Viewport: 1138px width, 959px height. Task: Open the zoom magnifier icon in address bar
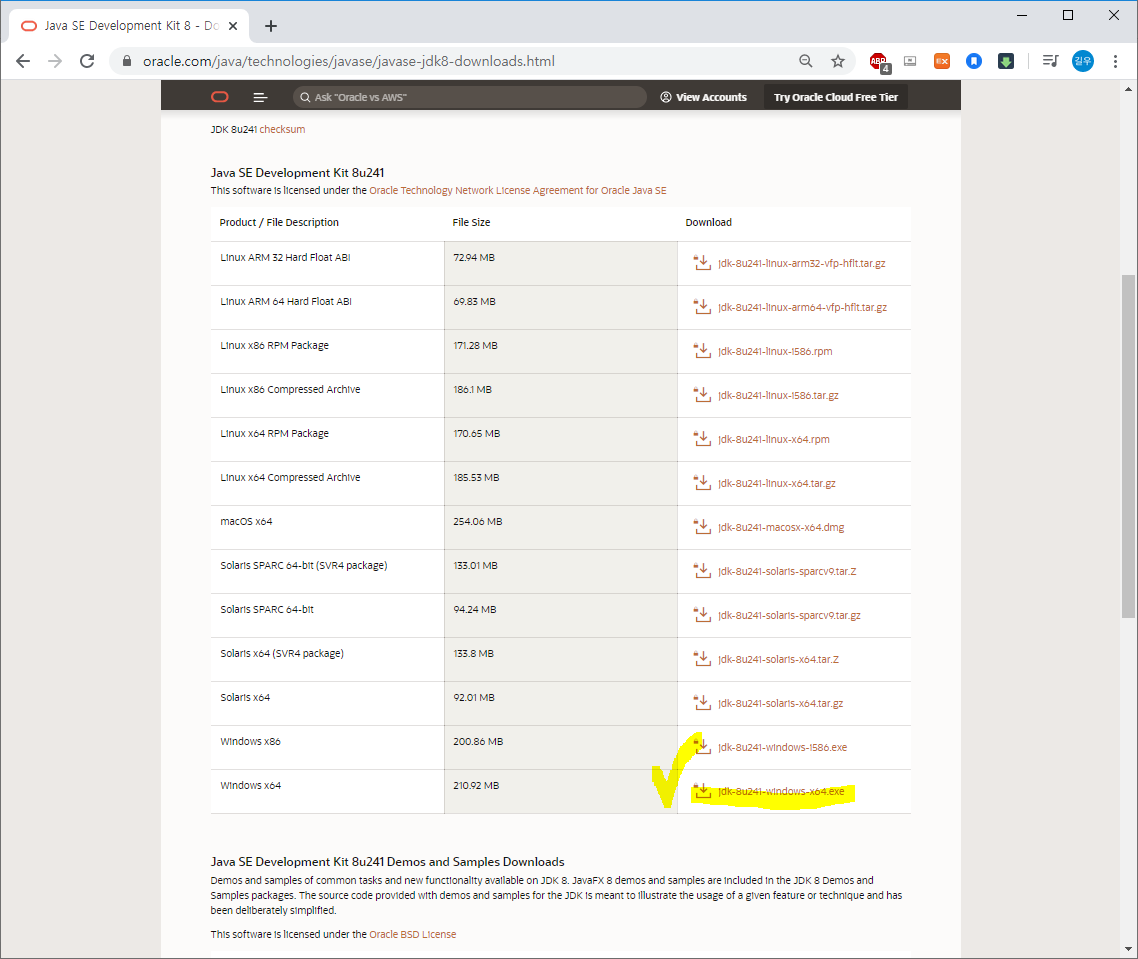pyautogui.click(x=806, y=61)
